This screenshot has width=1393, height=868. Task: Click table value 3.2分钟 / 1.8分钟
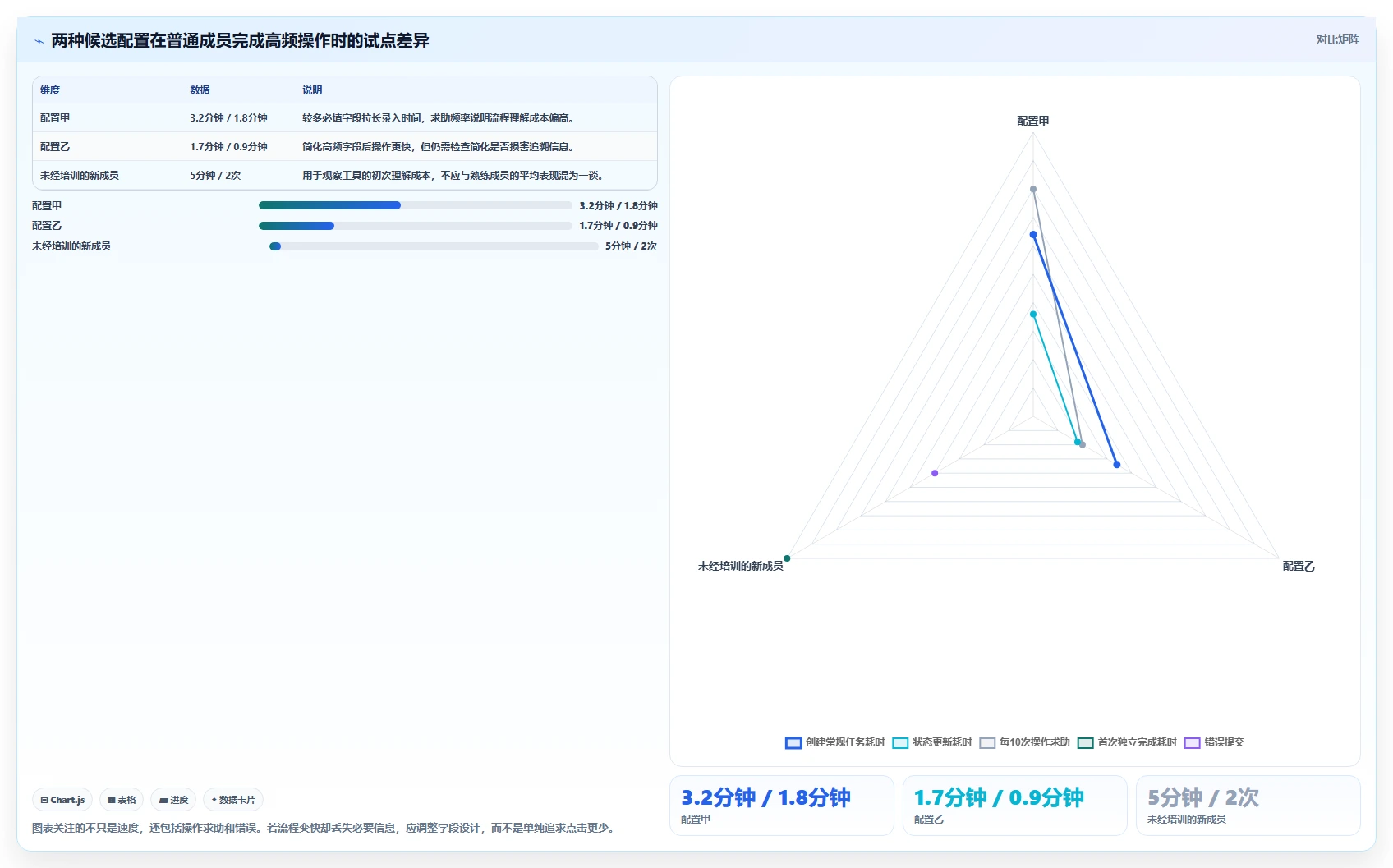pos(228,118)
